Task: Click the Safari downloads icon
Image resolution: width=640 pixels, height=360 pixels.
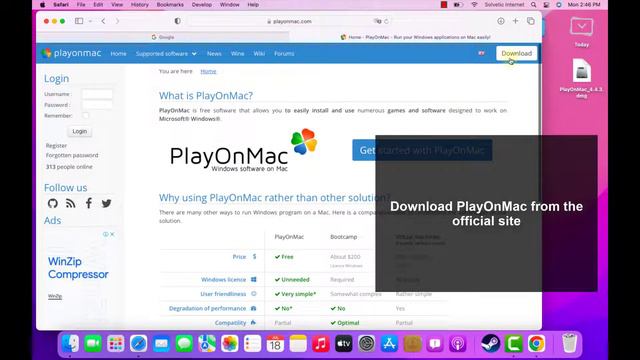Action: (x=501, y=21)
